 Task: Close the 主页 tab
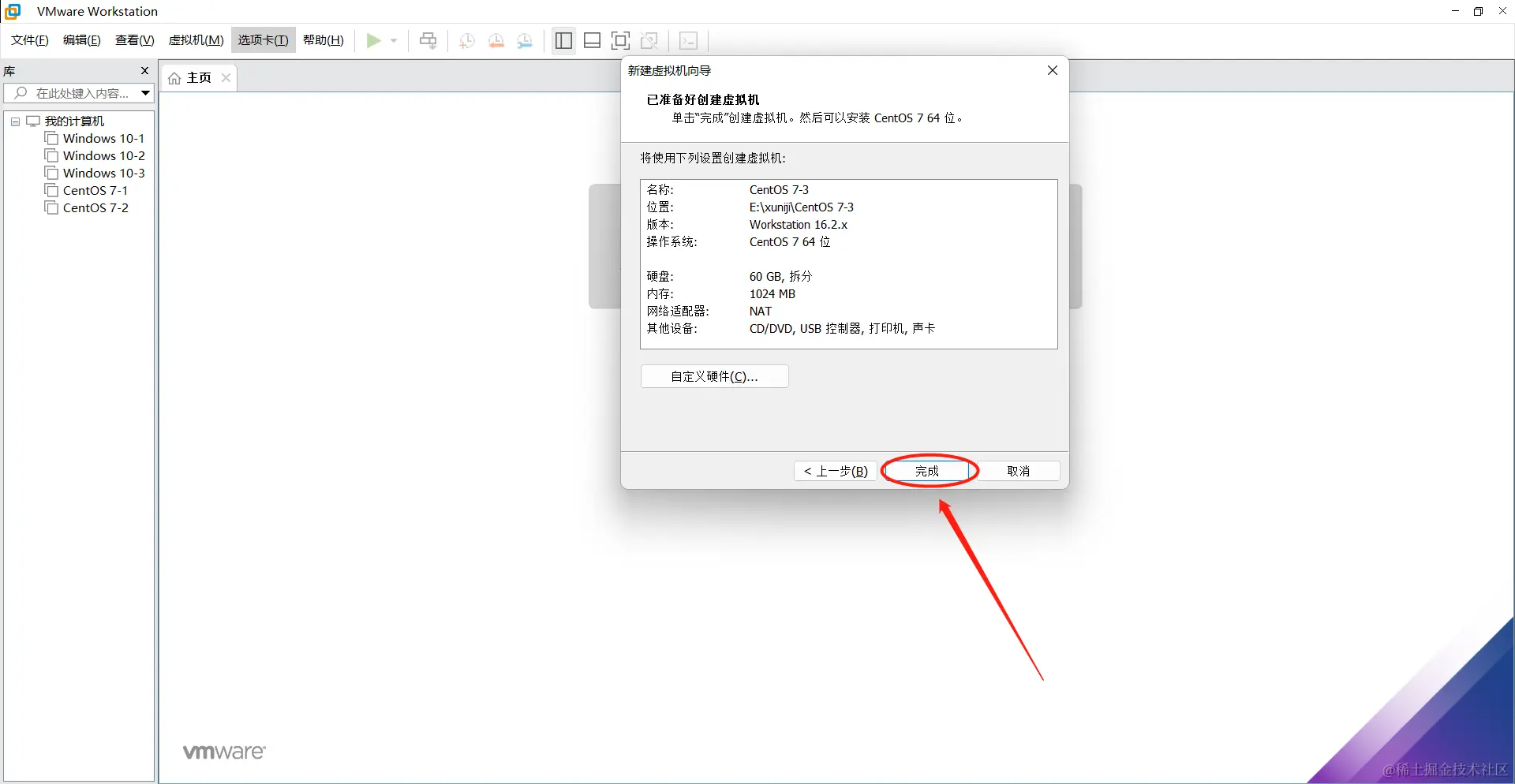click(226, 77)
